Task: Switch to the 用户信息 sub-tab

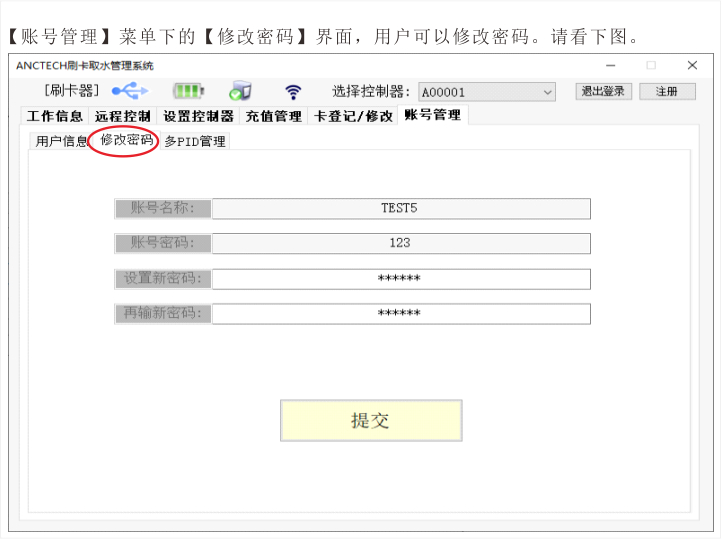Action: tap(60, 141)
